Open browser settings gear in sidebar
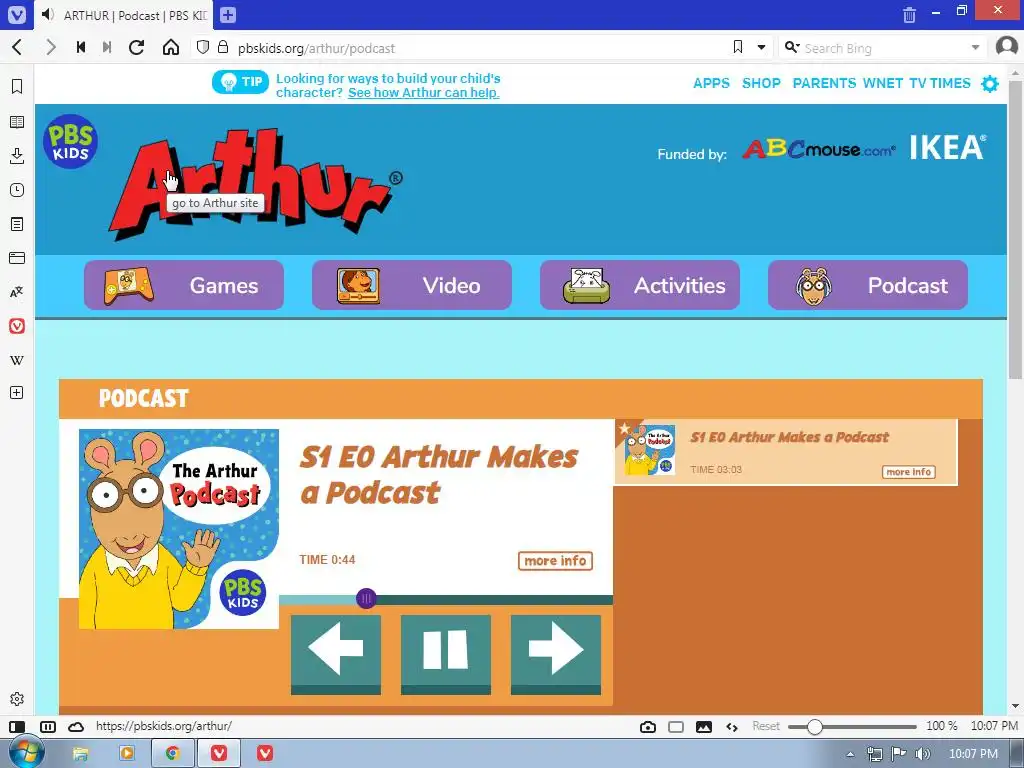 click(17, 699)
